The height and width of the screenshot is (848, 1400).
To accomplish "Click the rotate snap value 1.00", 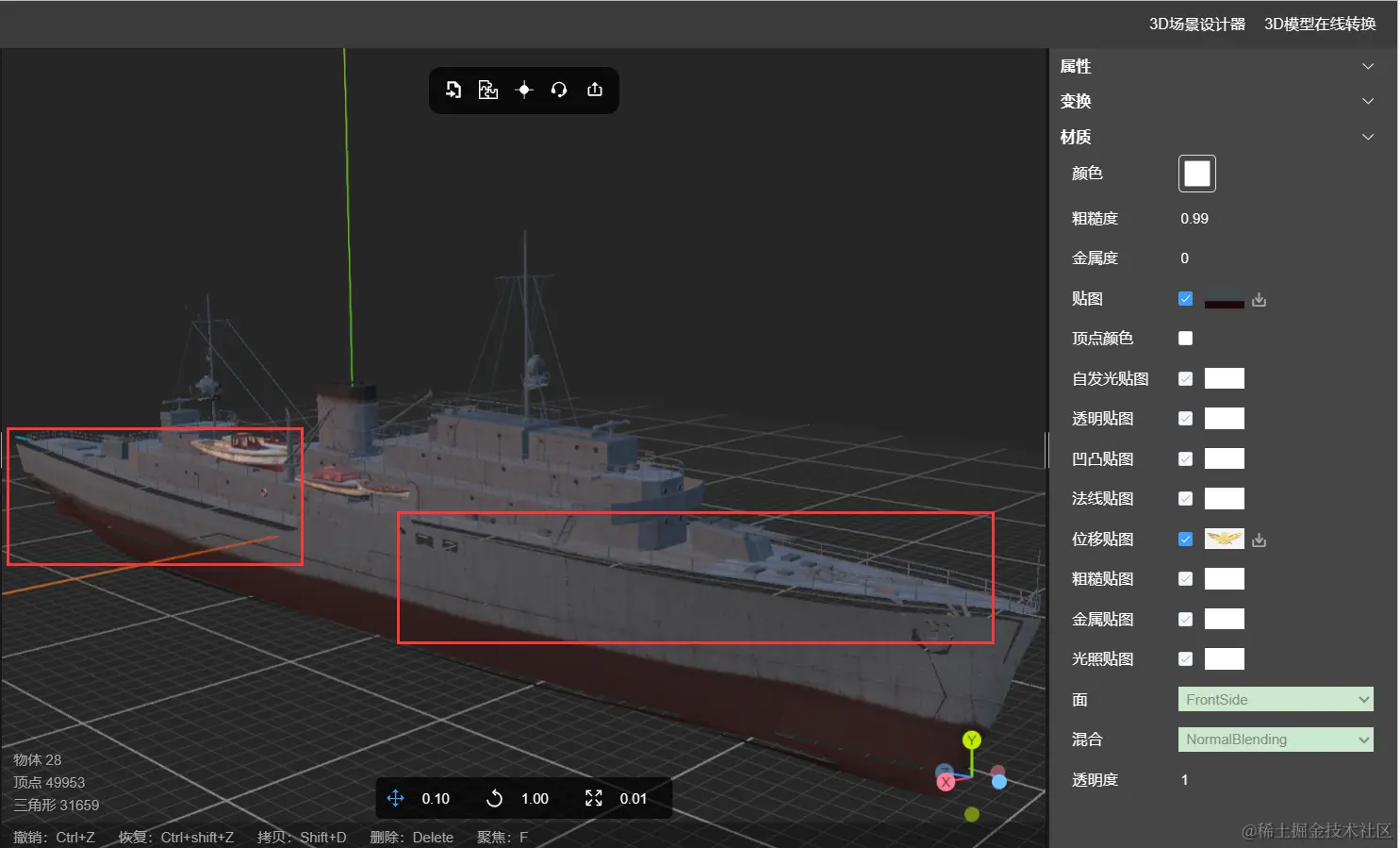I will click(x=535, y=799).
